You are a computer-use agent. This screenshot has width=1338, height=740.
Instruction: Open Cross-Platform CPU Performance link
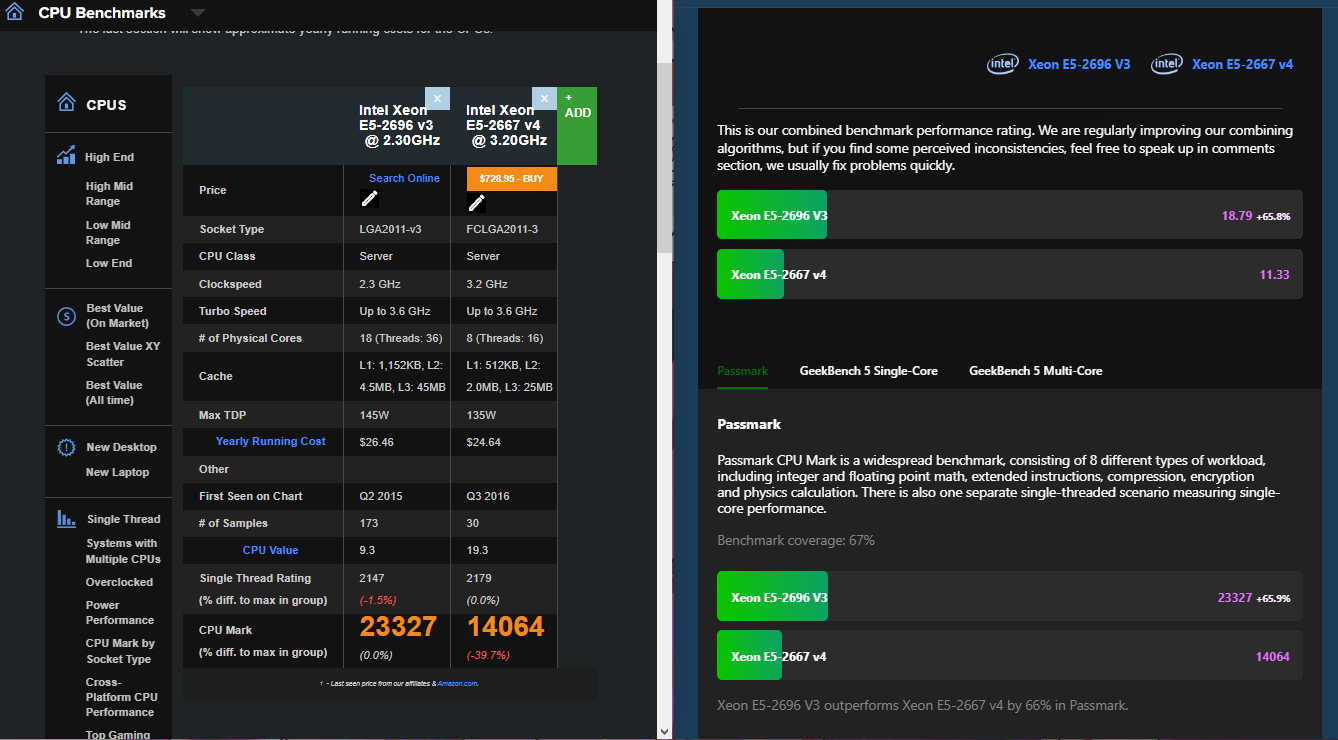pos(121,697)
